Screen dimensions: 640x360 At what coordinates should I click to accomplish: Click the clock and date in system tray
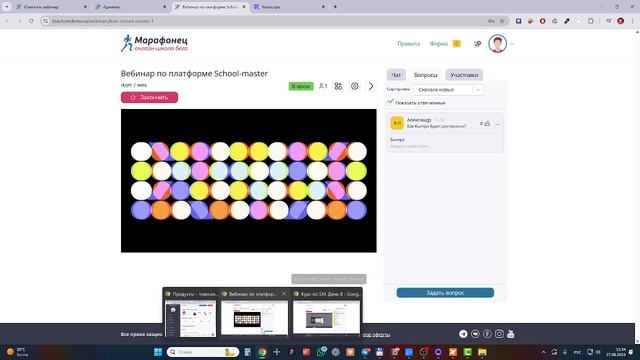pos(616,352)
